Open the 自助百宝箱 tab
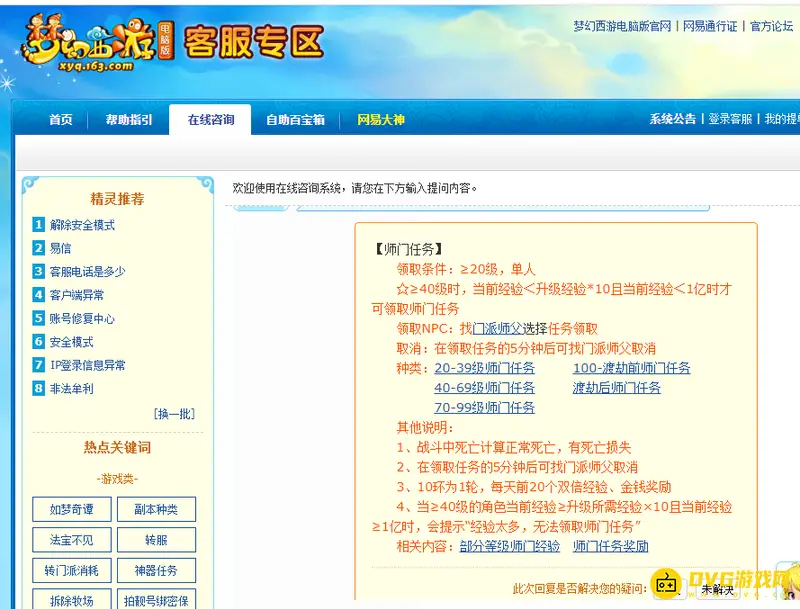800x609 pixels. (295, 120)
